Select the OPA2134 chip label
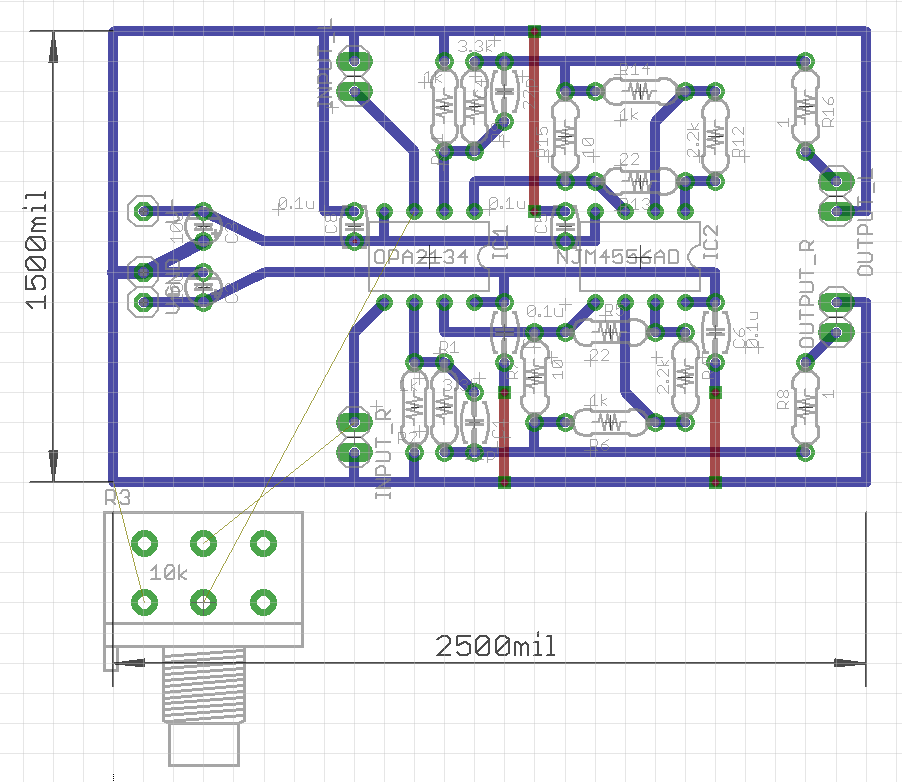The height and width of the screenshot is (782, 902). pos(420,257)
